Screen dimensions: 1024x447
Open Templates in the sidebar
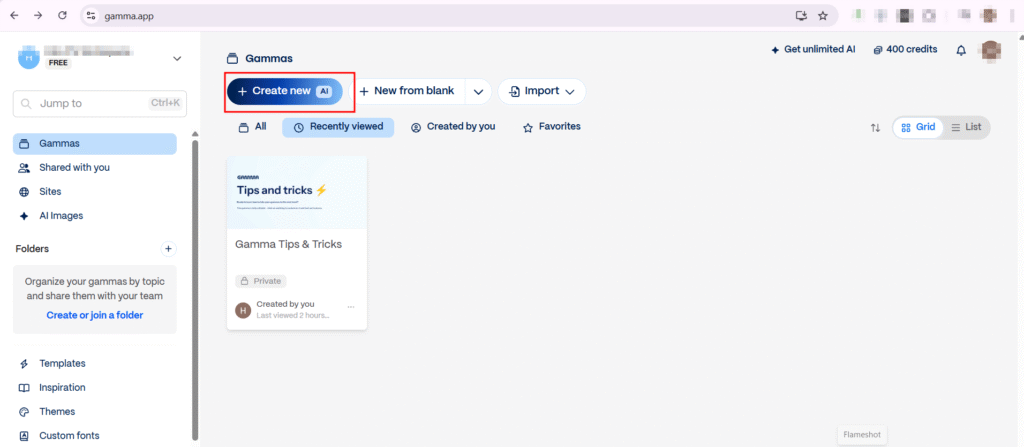(x=95, y=364)
